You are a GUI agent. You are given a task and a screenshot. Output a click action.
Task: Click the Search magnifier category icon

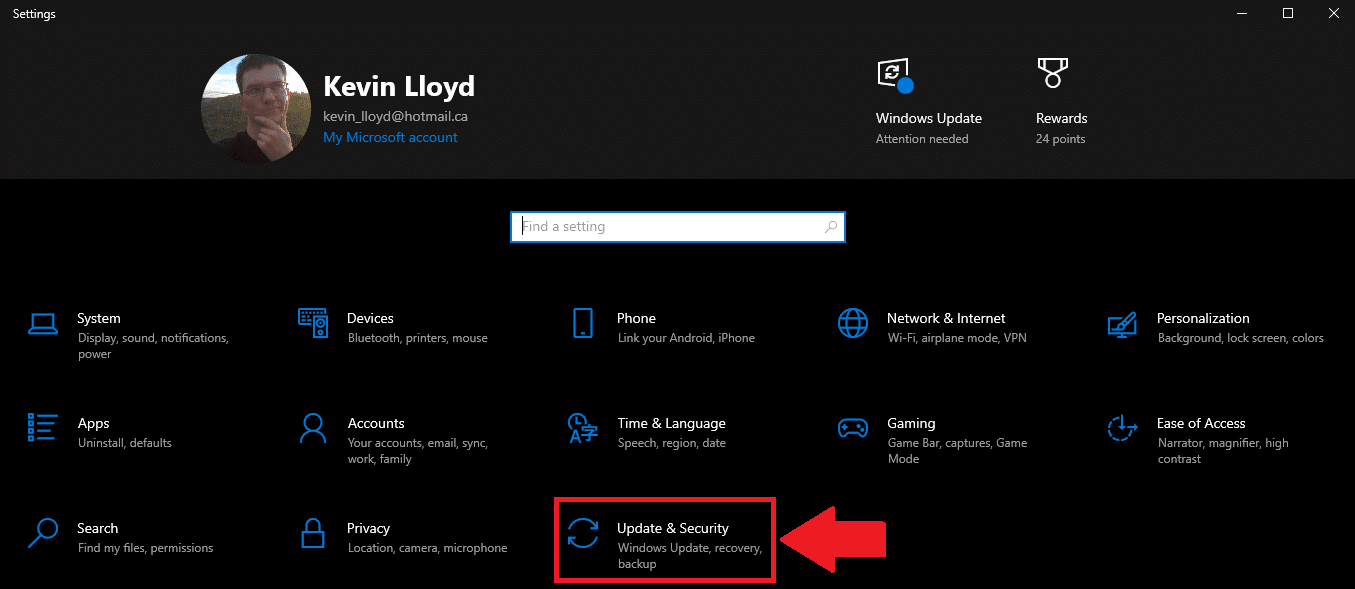tap(43, 533)
